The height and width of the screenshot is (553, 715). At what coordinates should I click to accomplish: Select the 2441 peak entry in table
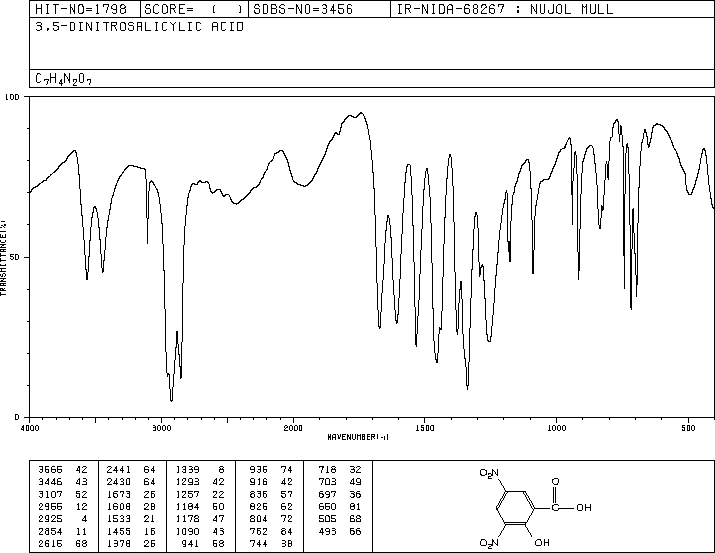coord(131,470)
